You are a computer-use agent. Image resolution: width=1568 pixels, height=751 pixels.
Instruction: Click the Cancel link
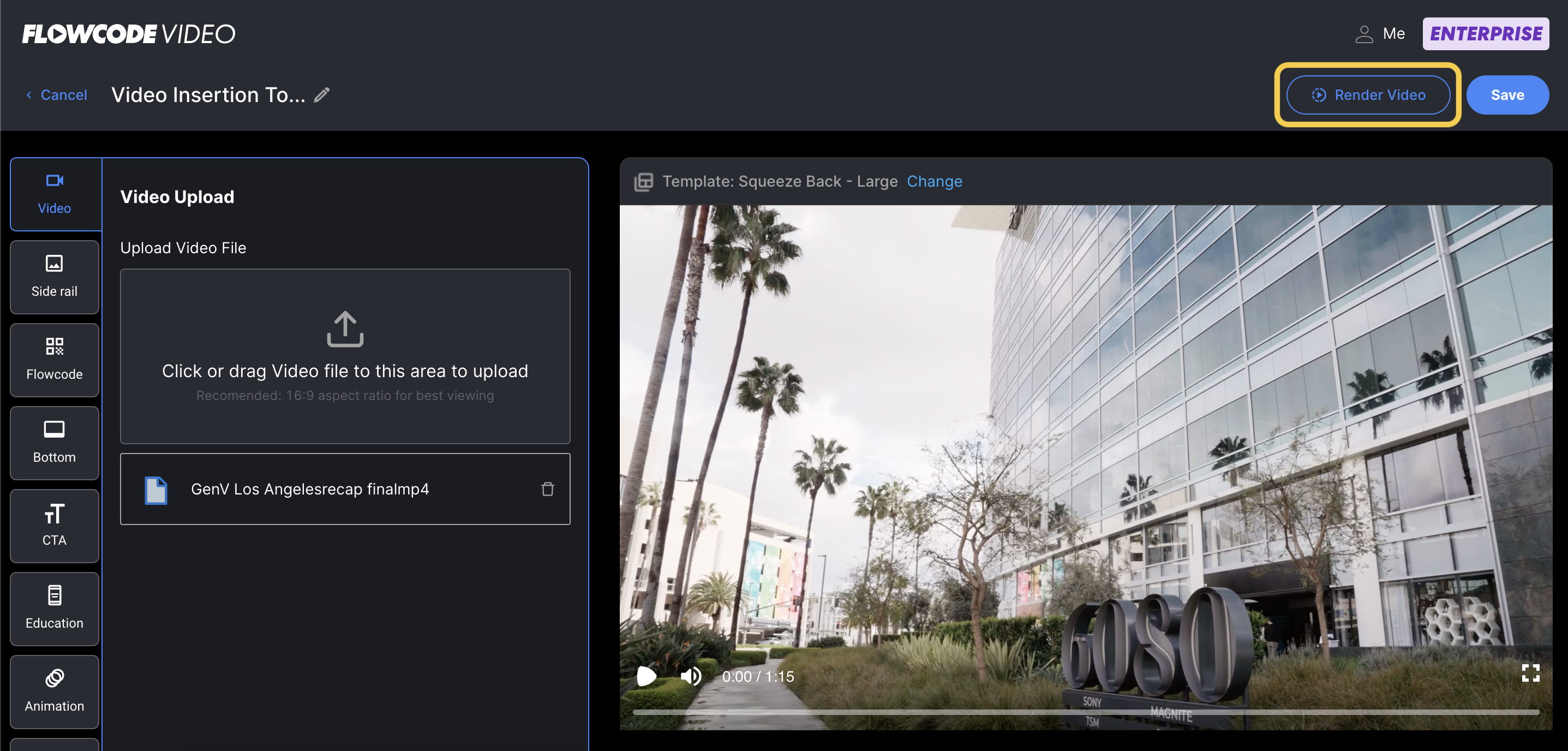(x=57, y=95)
